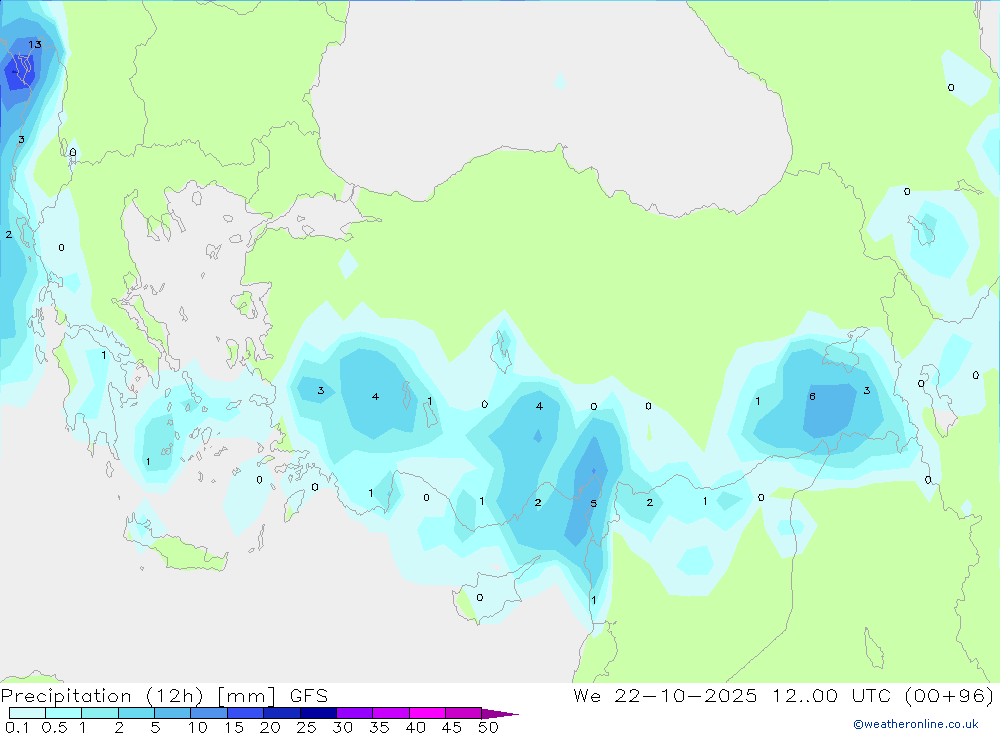
Task: Pick the 40–45 mm magenta legend swatch
Action: point(427,713)
